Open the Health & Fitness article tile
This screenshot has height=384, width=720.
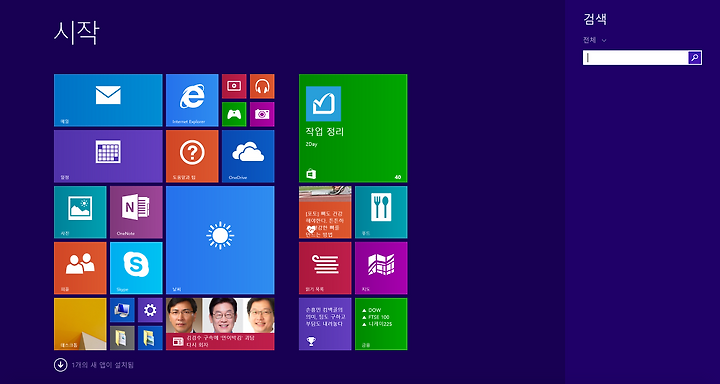click(x=325, y=212)
